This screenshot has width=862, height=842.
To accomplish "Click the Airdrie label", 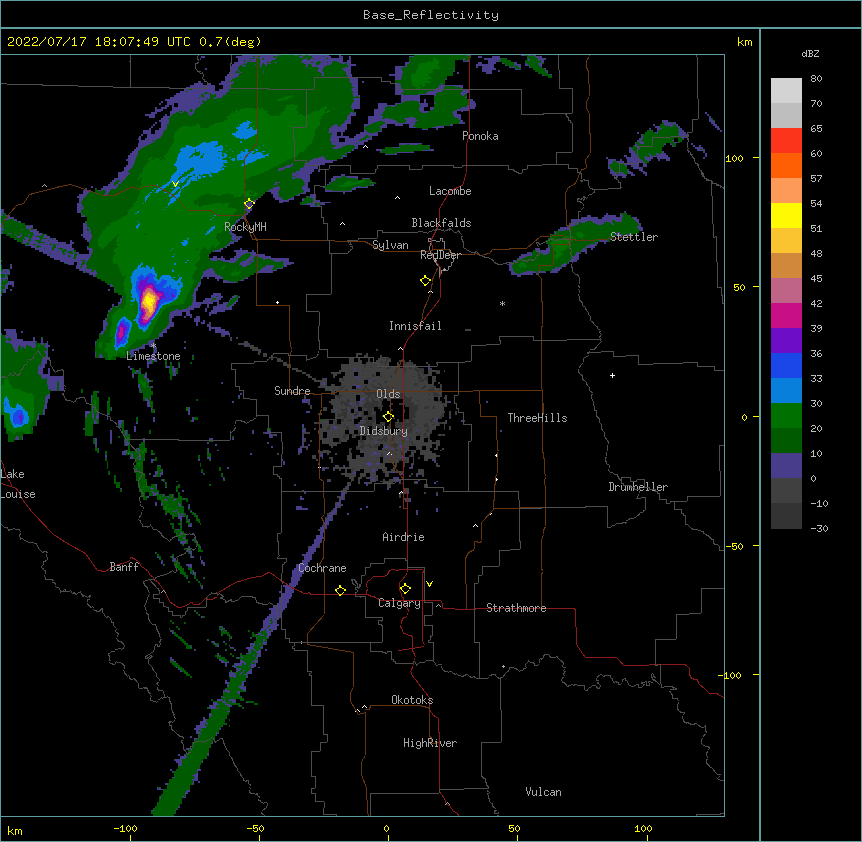I will (403, 537).
